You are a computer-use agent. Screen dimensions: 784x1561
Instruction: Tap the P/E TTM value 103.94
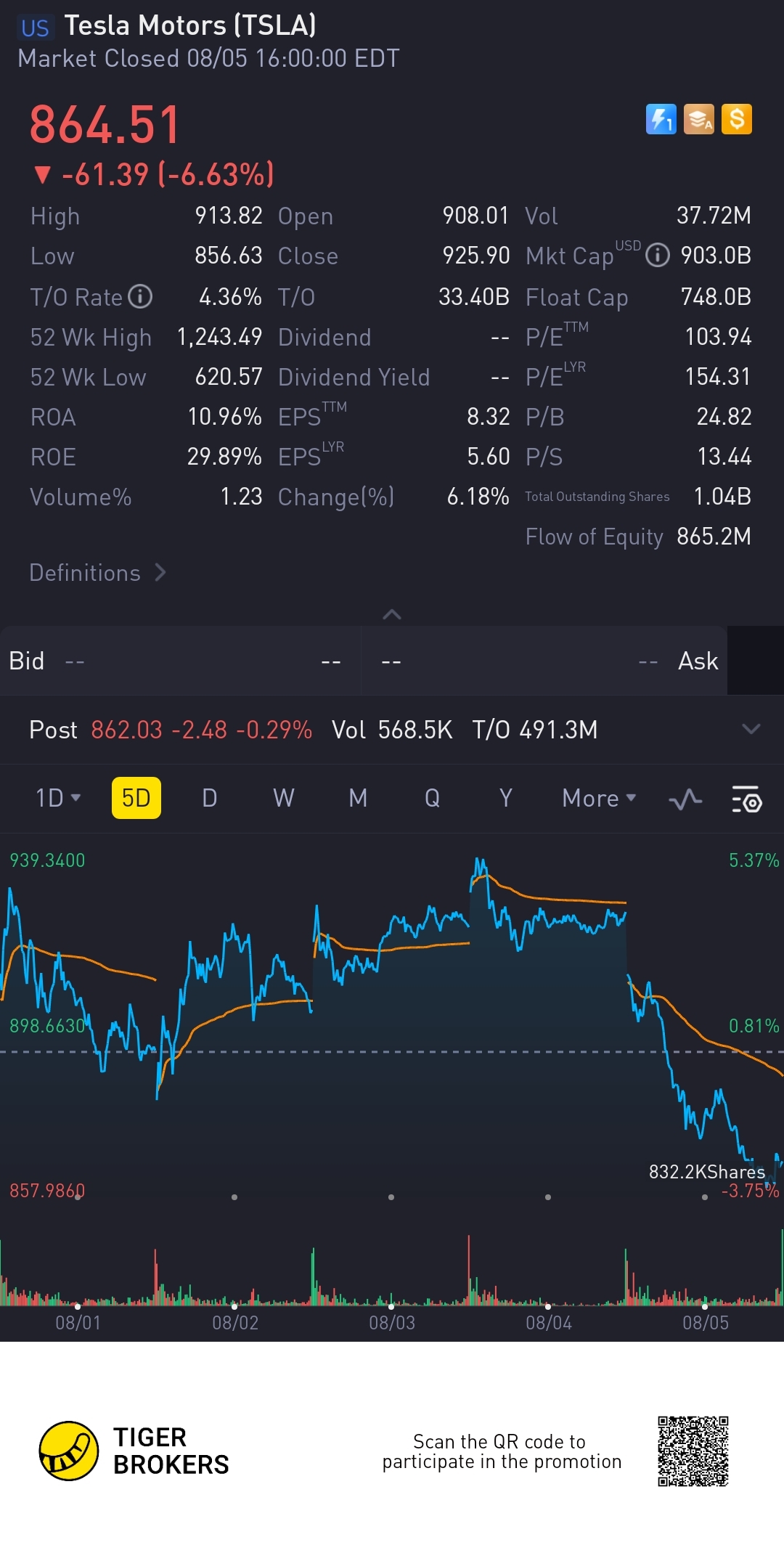tap(719, 337)
